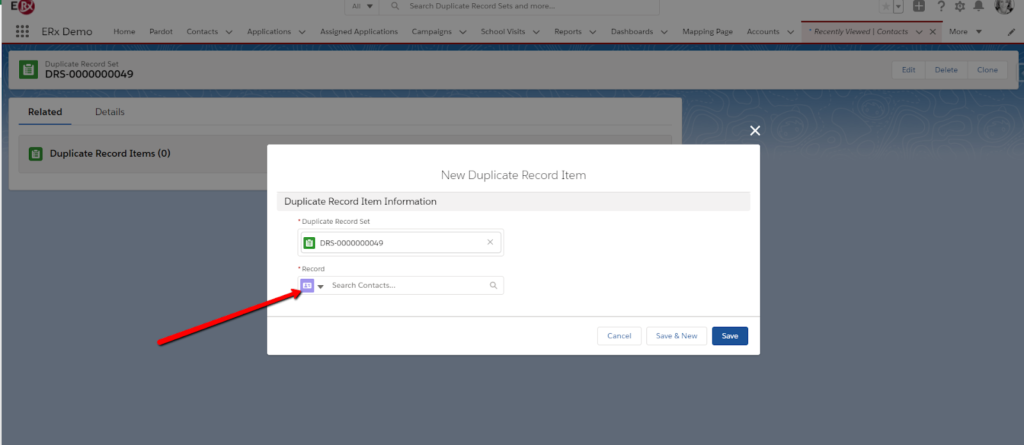Close the Recently Viewed Contacts tab
This screenshot has width=1024, height=445.
(933, 32)
